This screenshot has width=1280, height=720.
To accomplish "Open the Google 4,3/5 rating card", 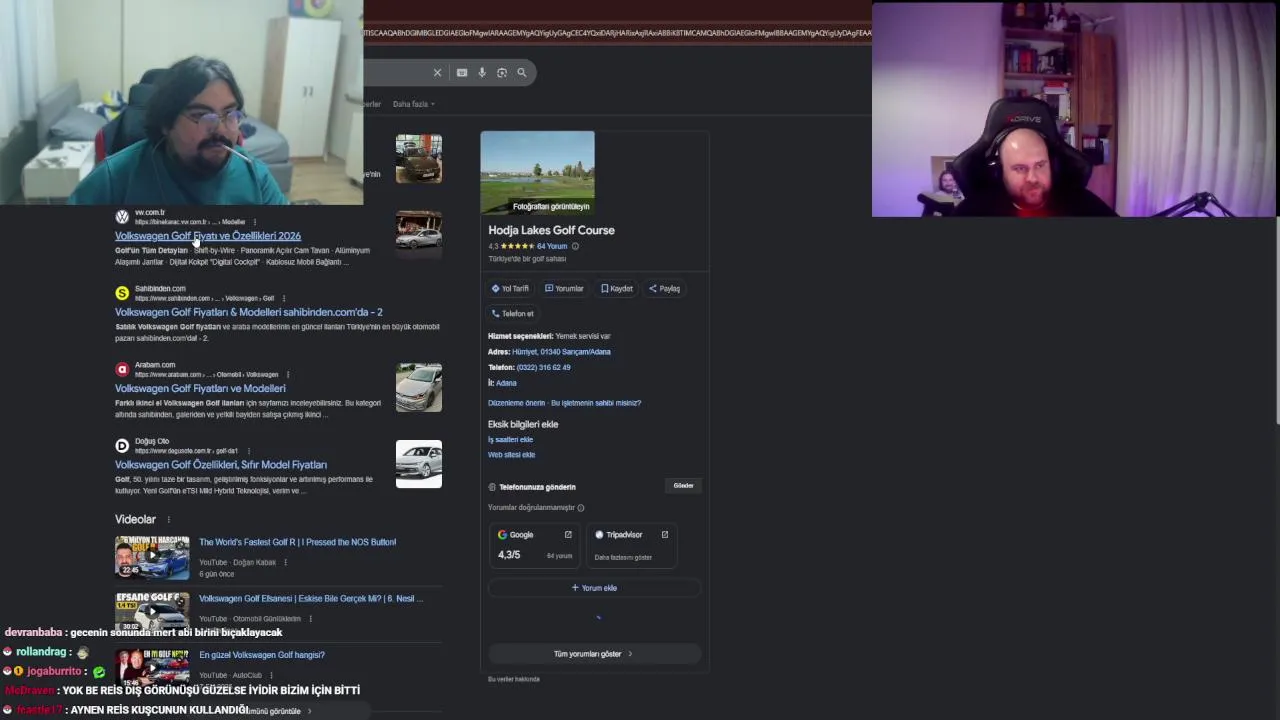I will [535, 546].
